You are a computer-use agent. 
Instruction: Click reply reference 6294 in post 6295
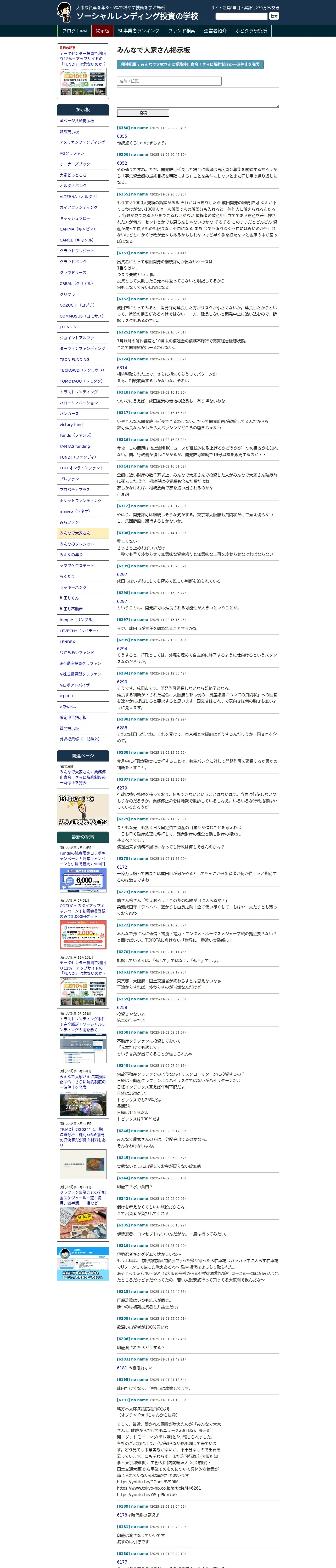coord(122,649)
